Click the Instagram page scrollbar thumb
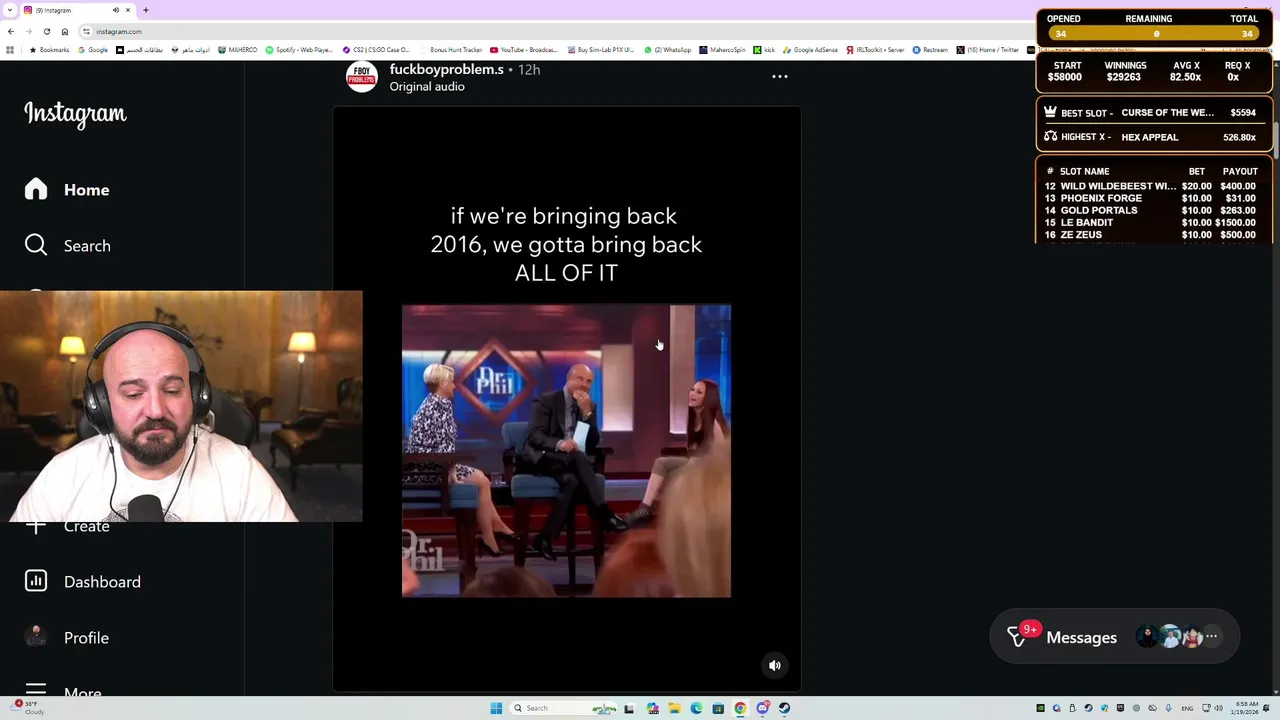 (x=1276, y=139)
